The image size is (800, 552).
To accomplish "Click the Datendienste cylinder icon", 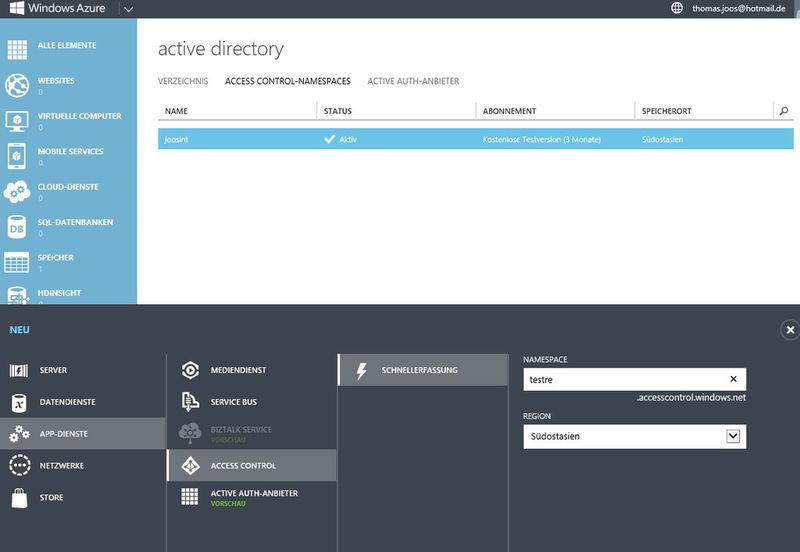I will click(19, 403).
